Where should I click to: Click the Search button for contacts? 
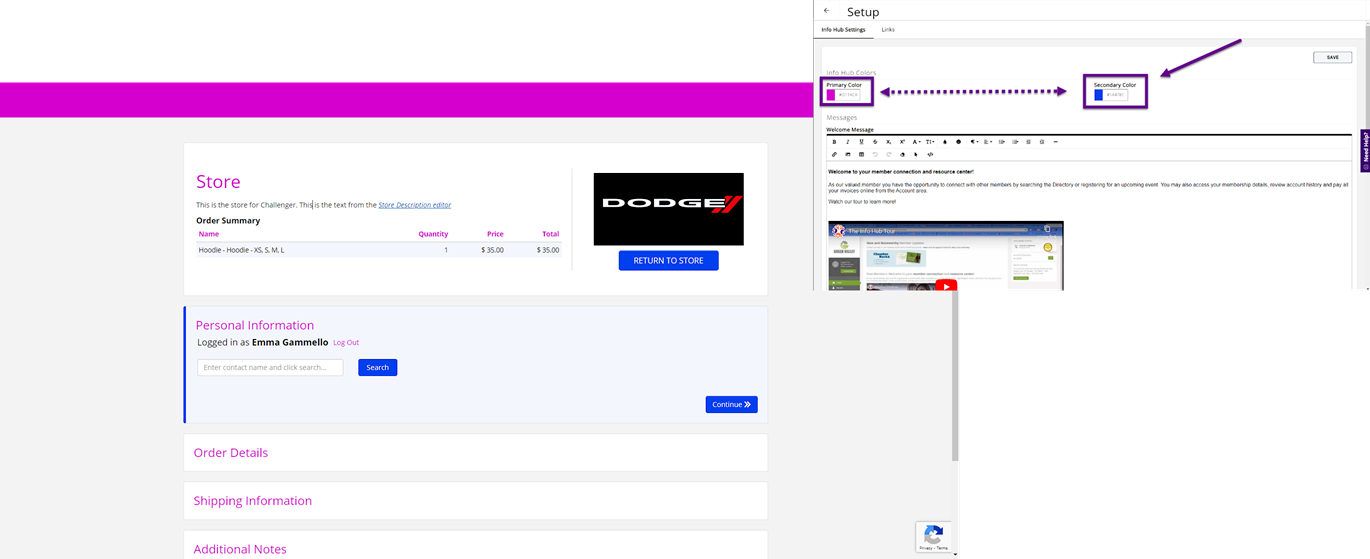pyautogui.click(x=377, y=367)
